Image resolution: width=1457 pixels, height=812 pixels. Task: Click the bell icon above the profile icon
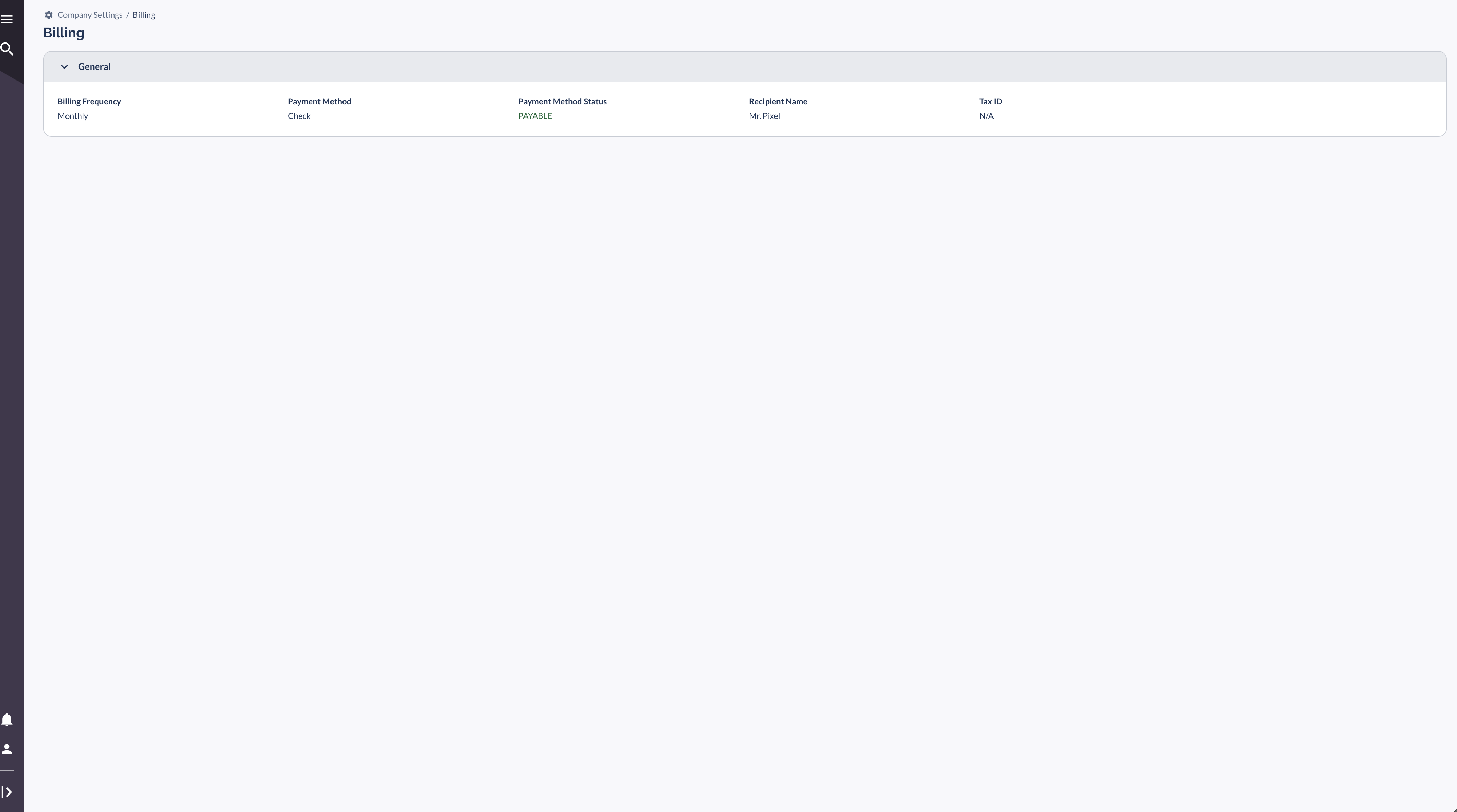[x=7, y=720]
